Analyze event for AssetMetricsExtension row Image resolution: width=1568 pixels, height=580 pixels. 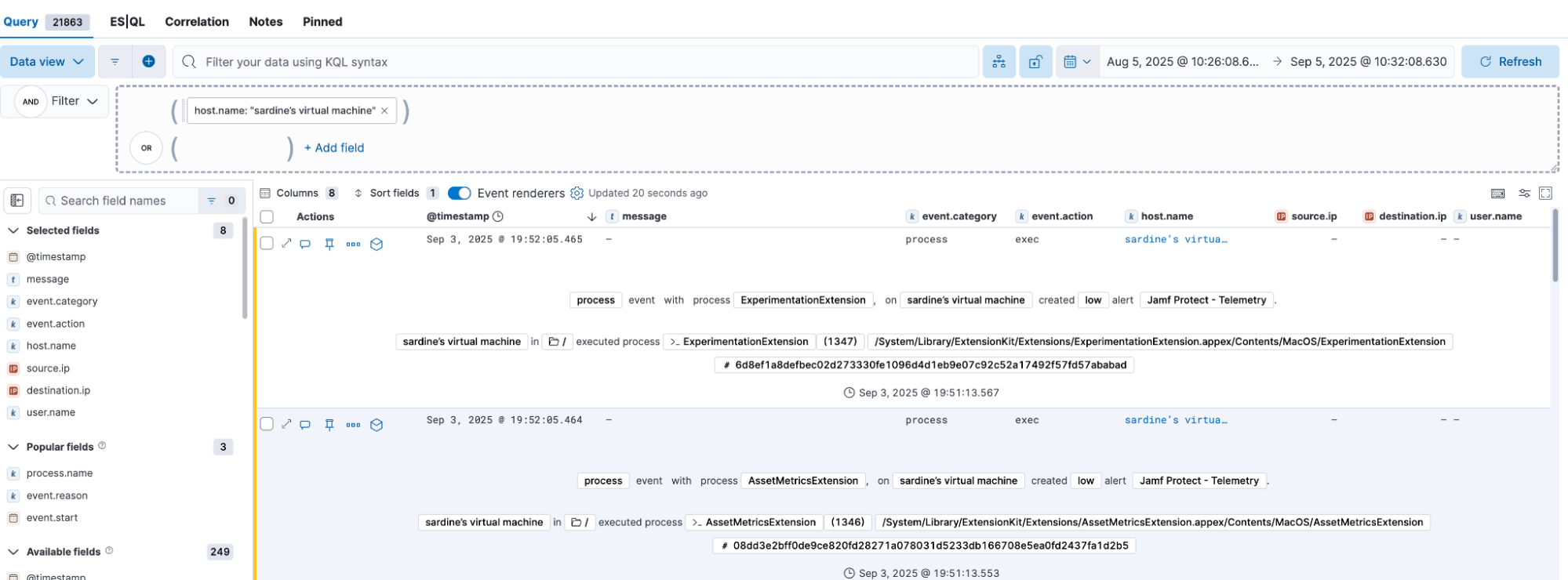pos(377,424)
